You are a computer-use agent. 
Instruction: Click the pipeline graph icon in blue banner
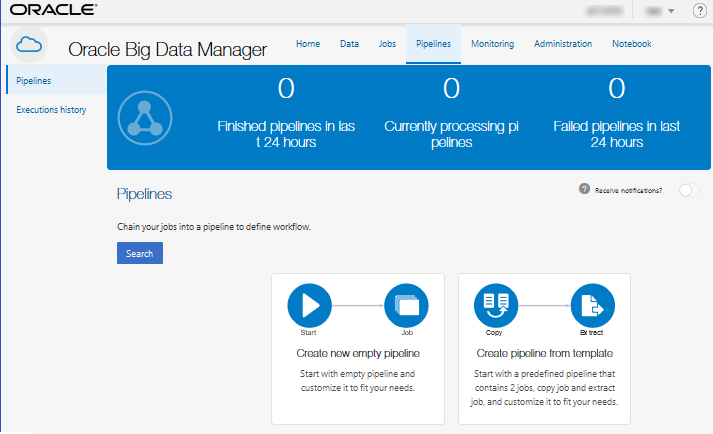click(x=145, y=118)
